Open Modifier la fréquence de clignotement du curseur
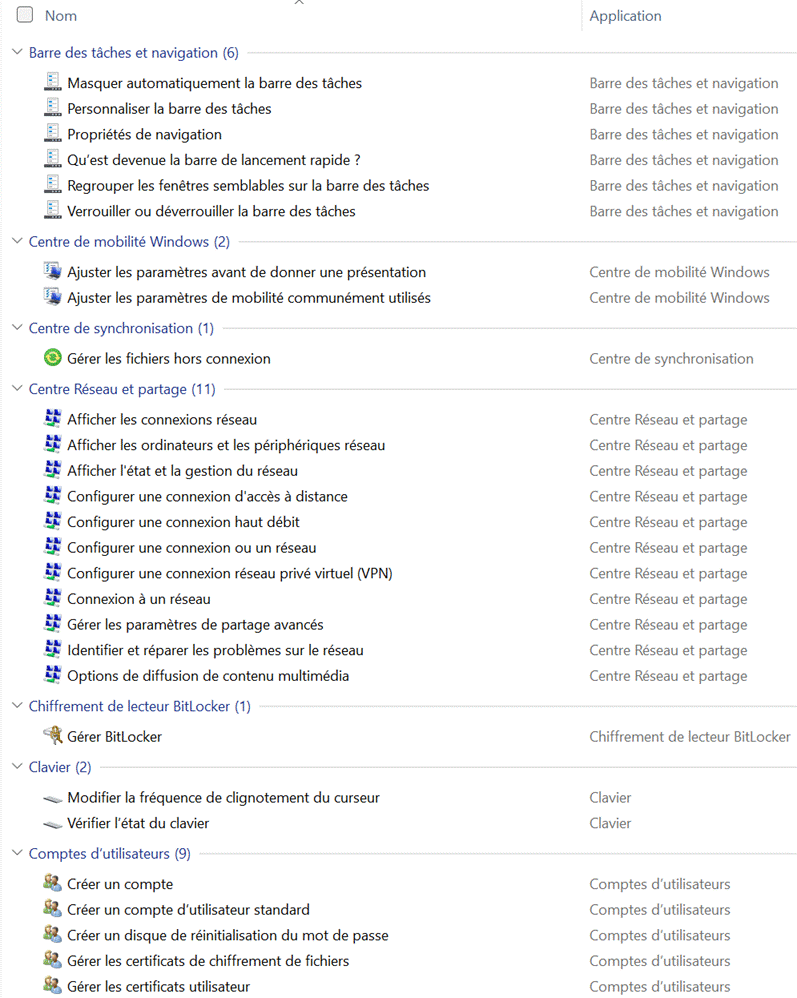 coord(223,798)
